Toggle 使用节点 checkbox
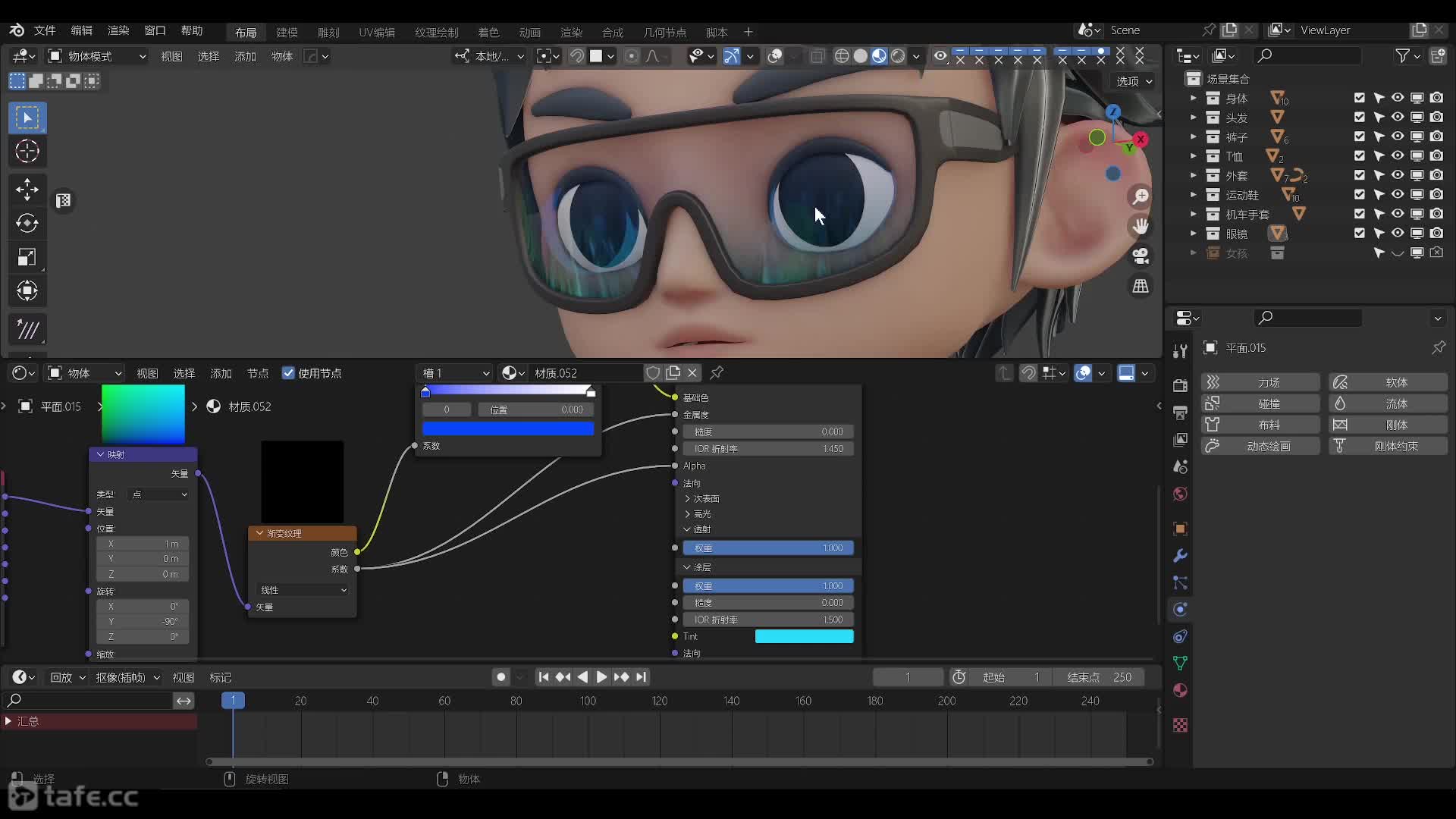This screenshot has height=819, width=1456. click(288, 373)
